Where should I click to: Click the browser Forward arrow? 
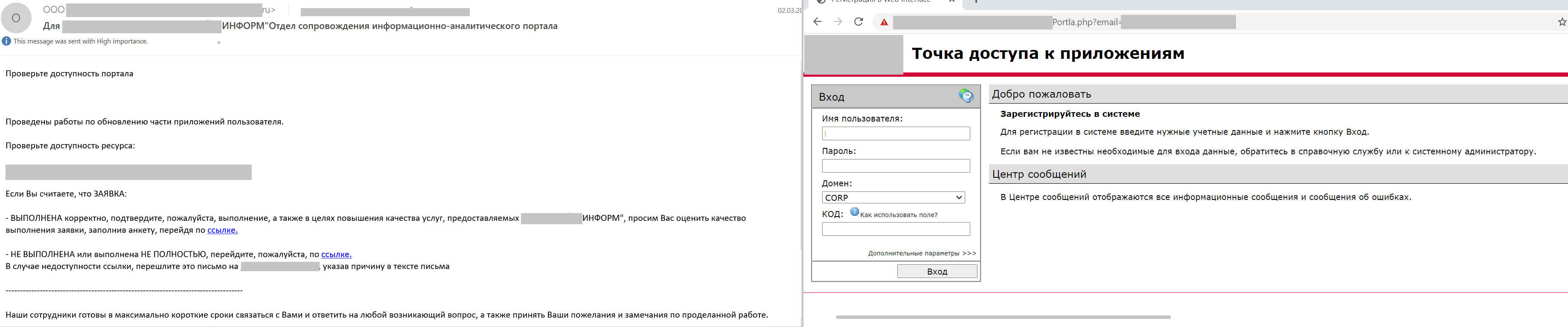(838, 22)
